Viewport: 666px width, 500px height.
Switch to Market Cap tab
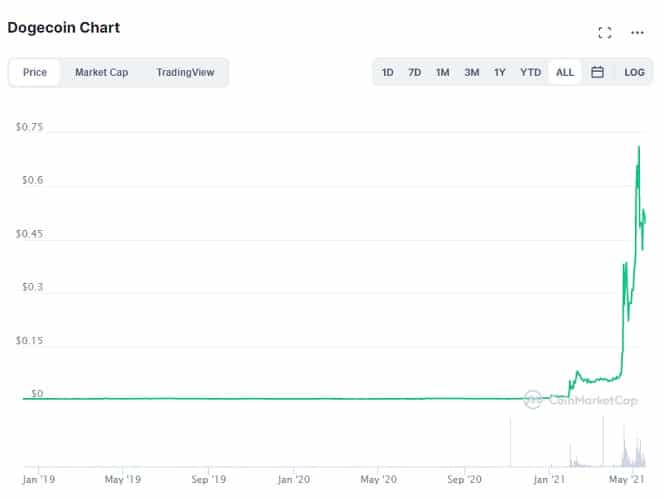tap(101, 72)
